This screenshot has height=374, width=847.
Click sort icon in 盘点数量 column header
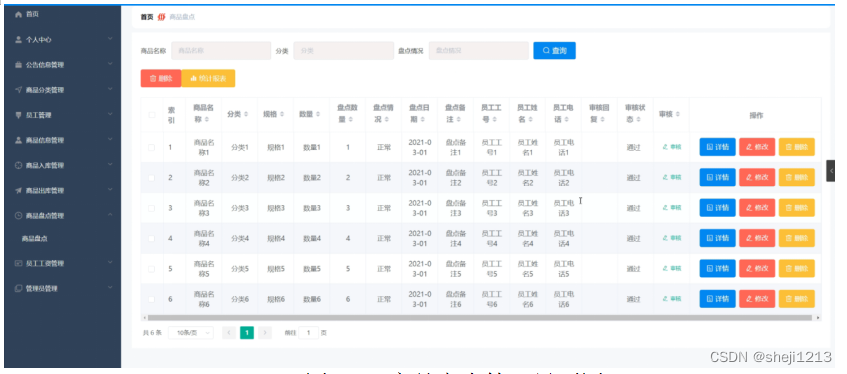351,119
